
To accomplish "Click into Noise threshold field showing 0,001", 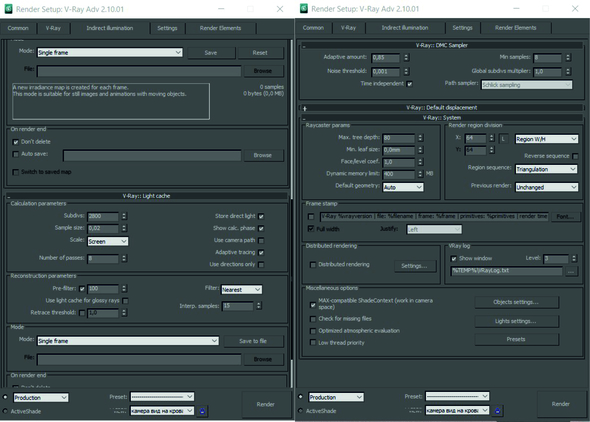I will 385,71.
